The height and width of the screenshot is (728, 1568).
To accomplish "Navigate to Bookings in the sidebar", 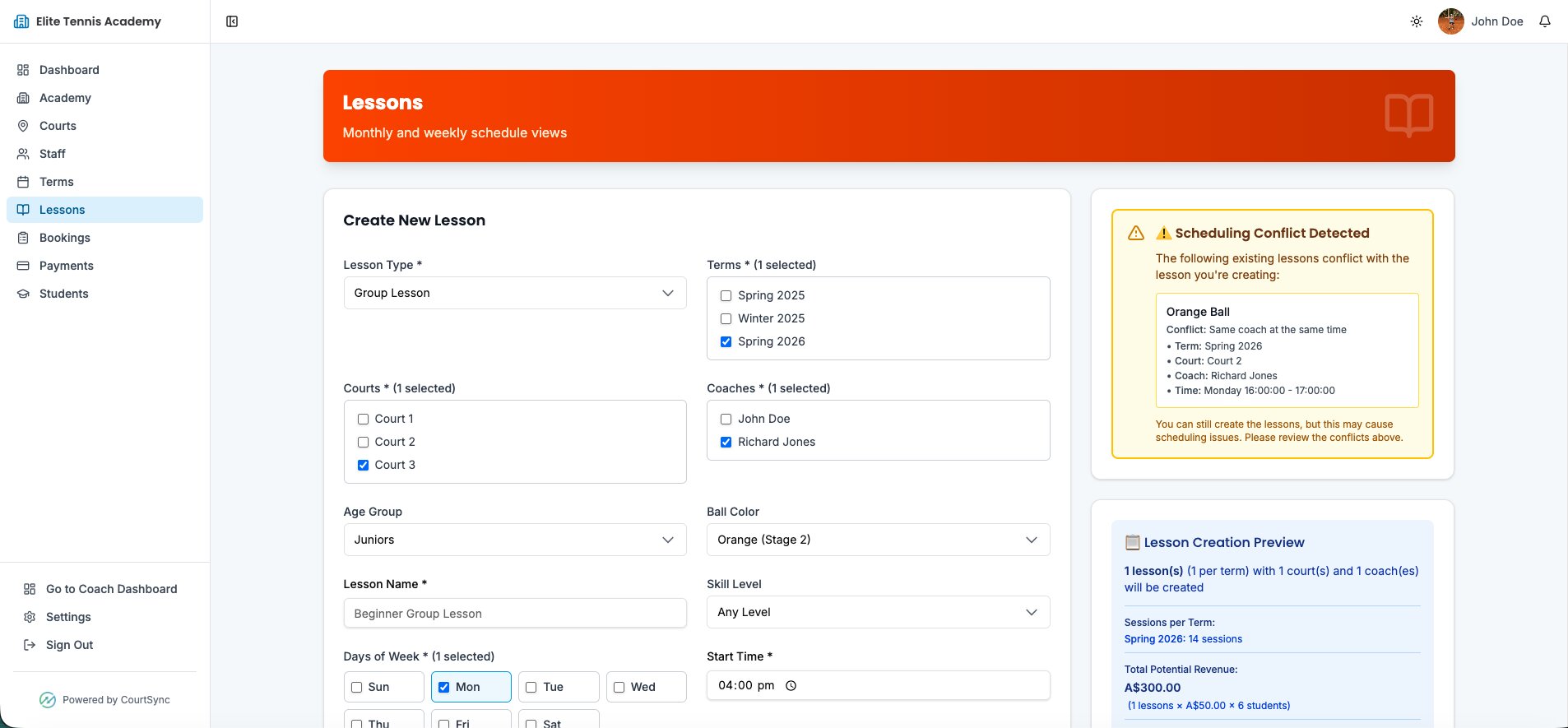I will point(65,238).
